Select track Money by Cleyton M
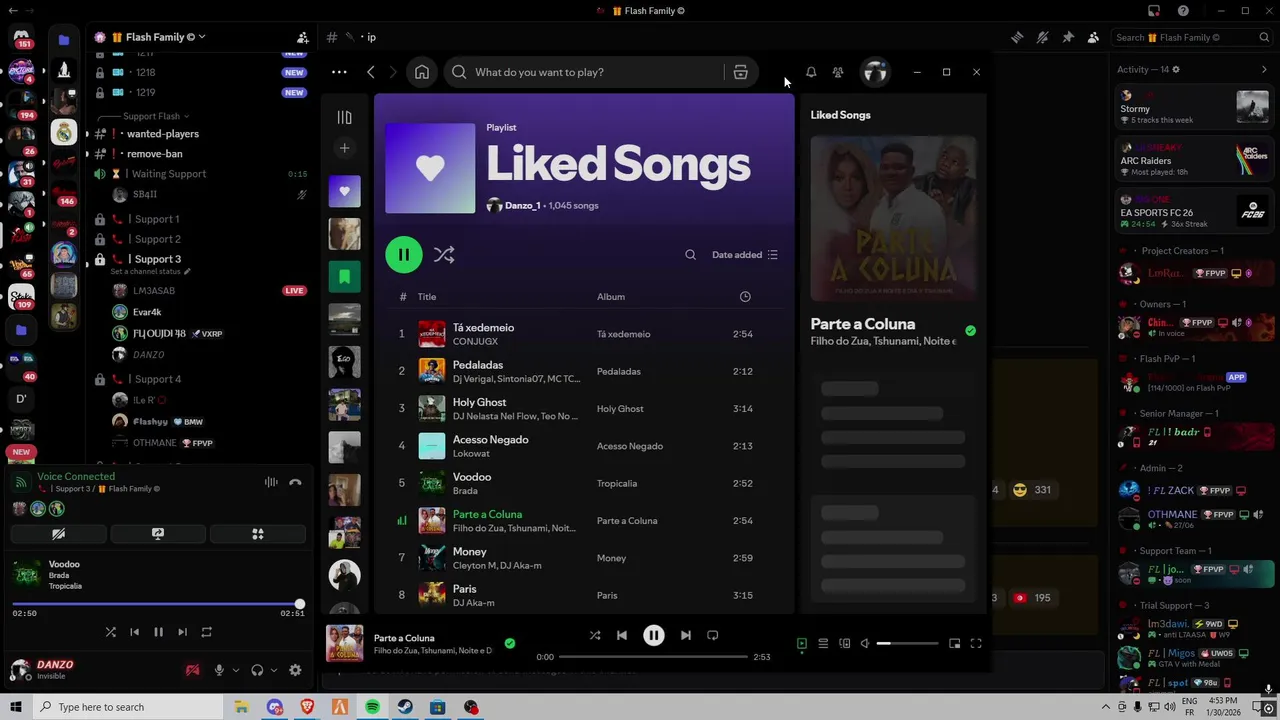Image resolution: width=1280 pixels, height=720 pixels. (583, 558)
